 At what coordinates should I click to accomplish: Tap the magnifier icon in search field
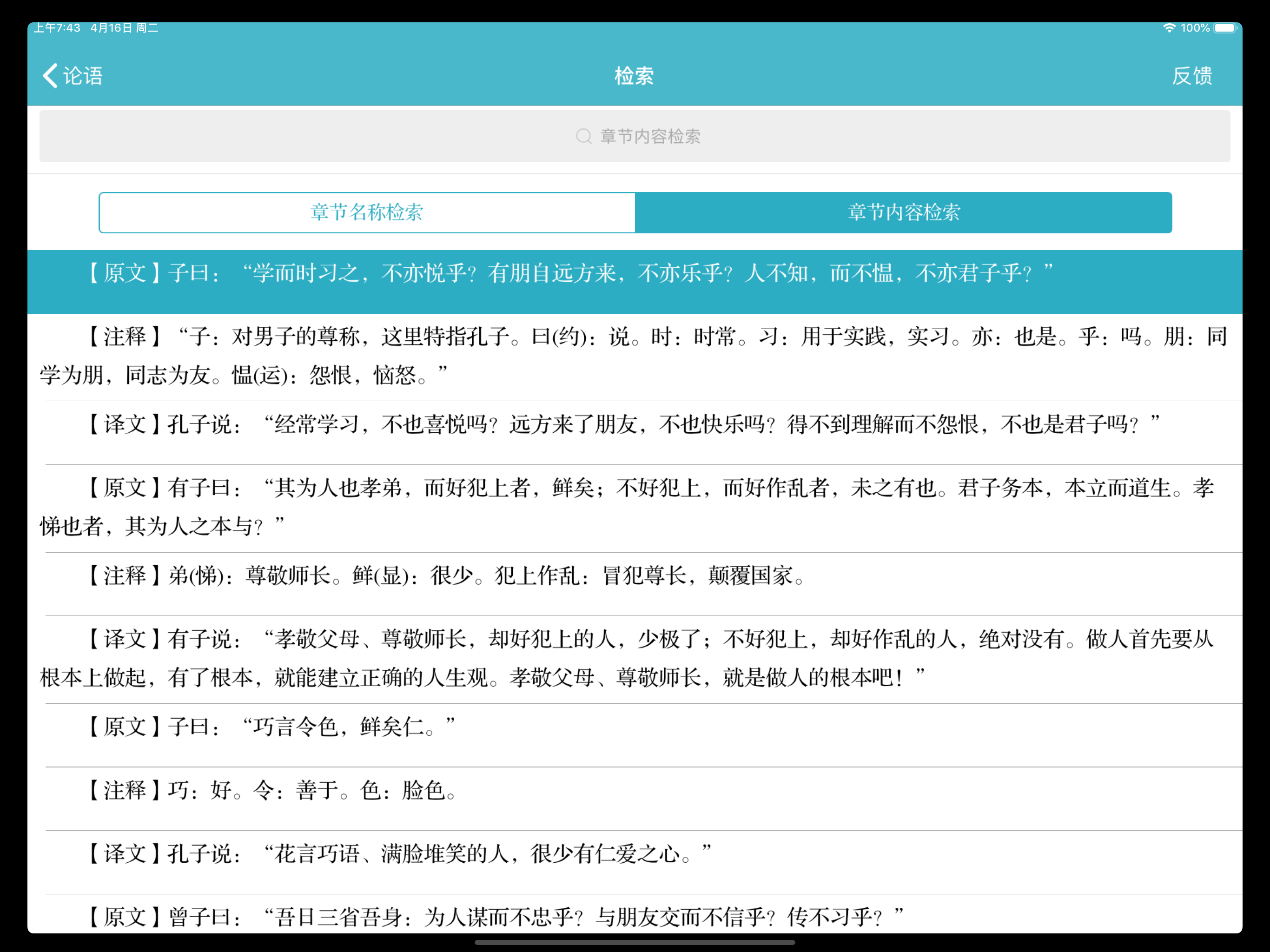584,136
